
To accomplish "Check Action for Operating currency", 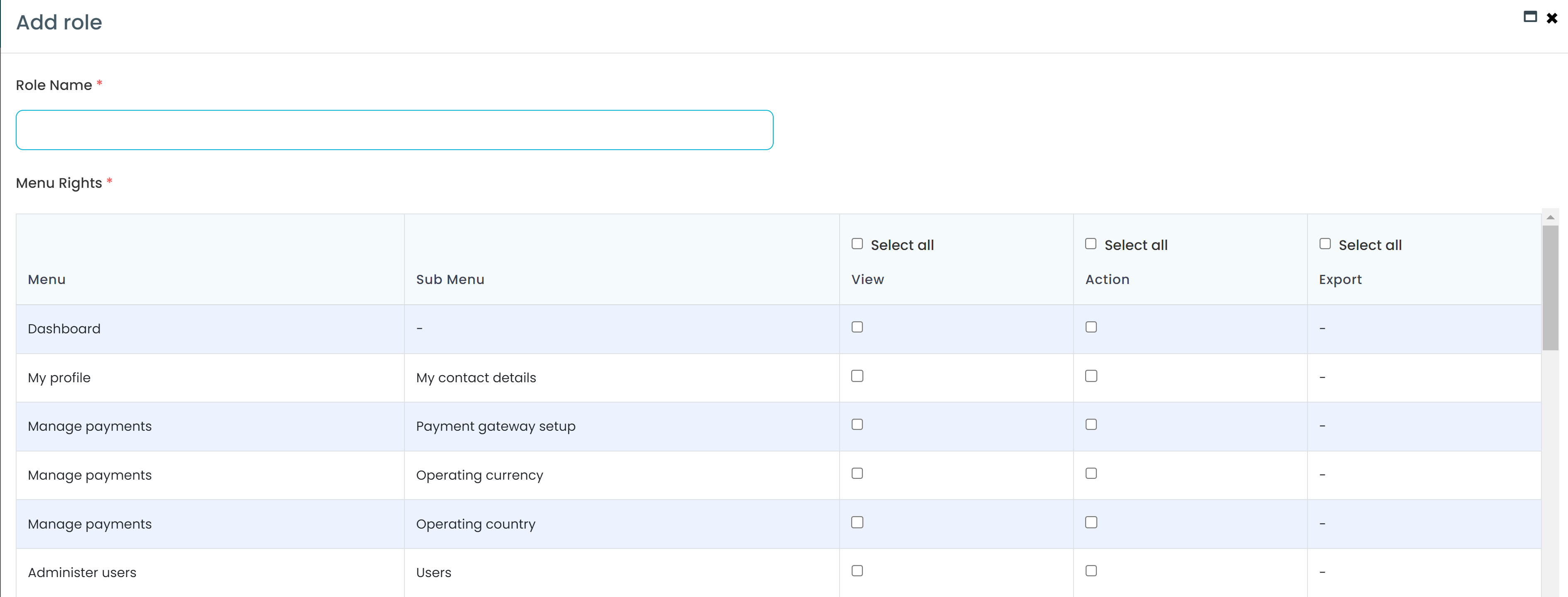I will (1091, 473).
